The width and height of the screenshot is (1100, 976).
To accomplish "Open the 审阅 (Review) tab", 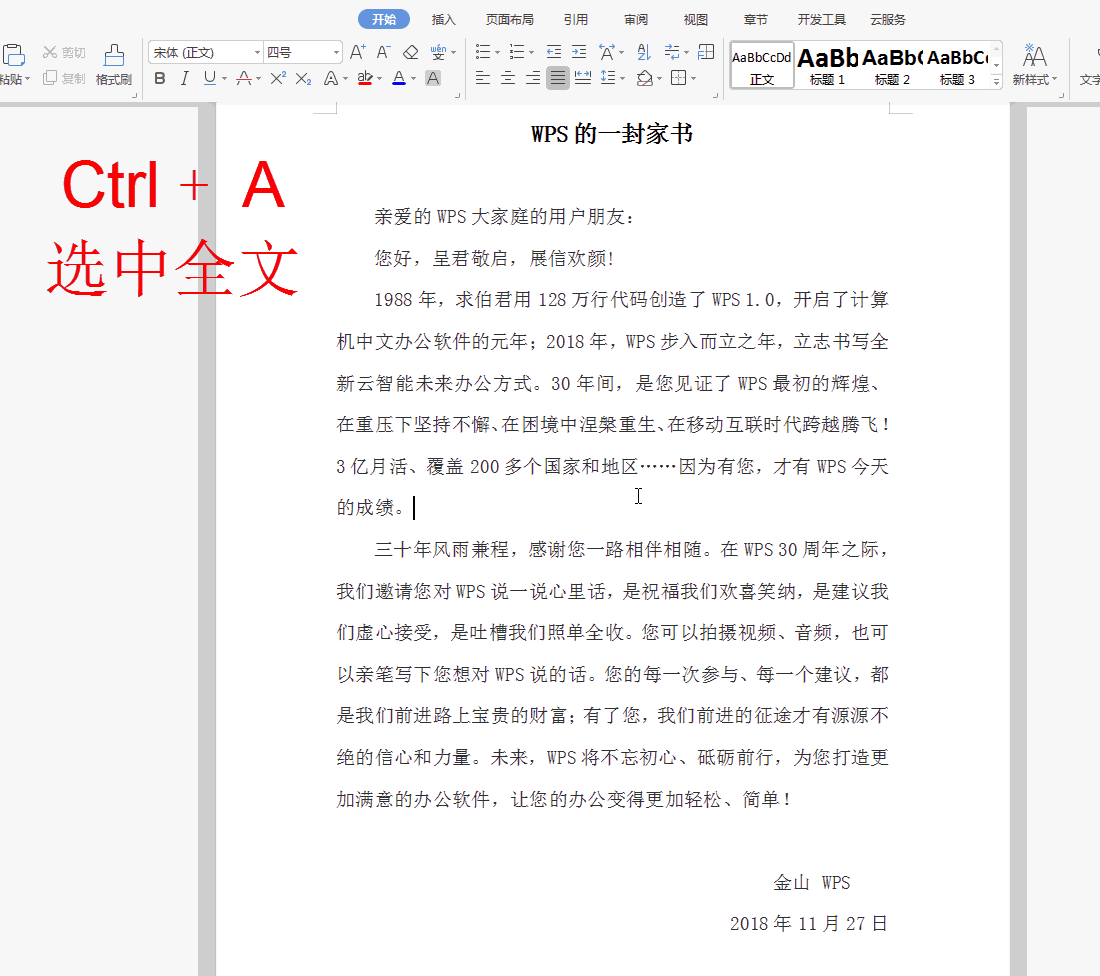I will coord(636,20).
